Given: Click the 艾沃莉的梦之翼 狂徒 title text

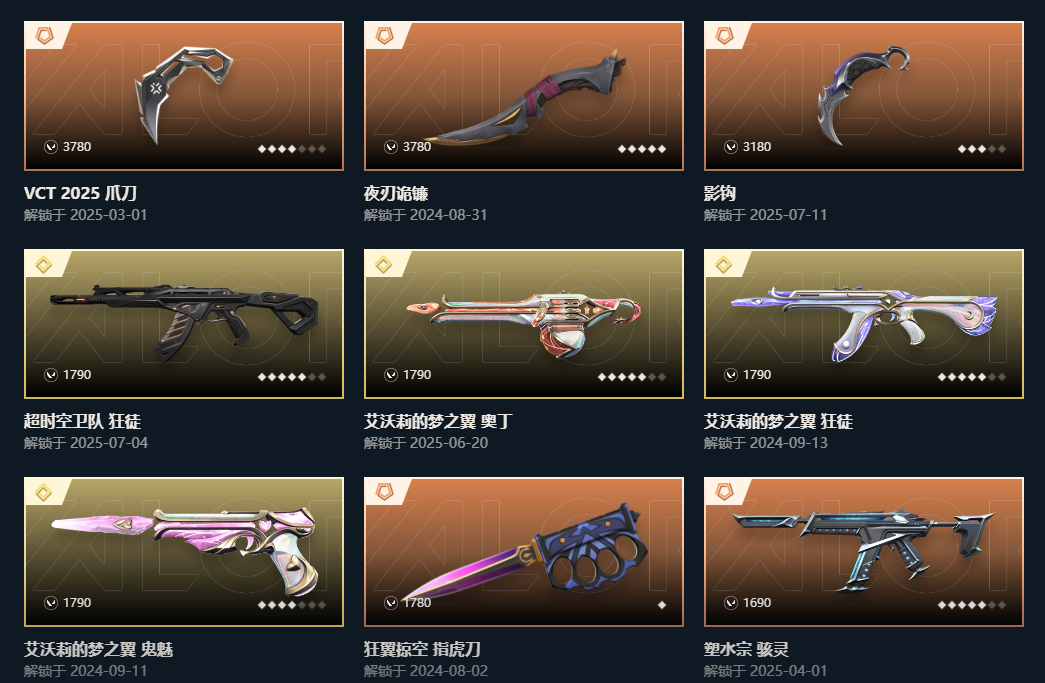Looking at the screenshot, I should point(778,421).
